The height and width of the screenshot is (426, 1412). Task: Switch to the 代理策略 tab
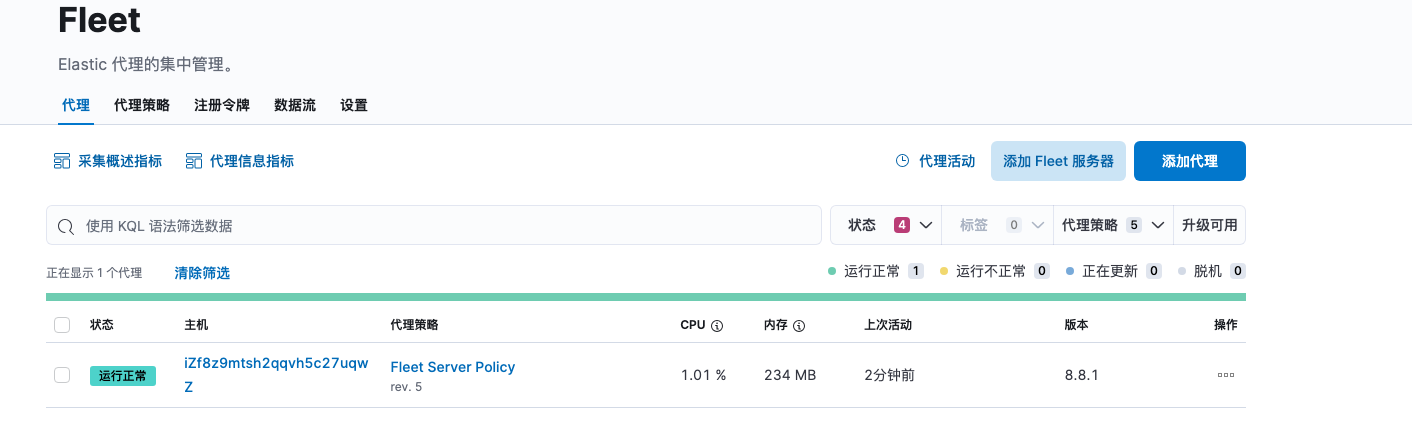[x=142, y=105]
